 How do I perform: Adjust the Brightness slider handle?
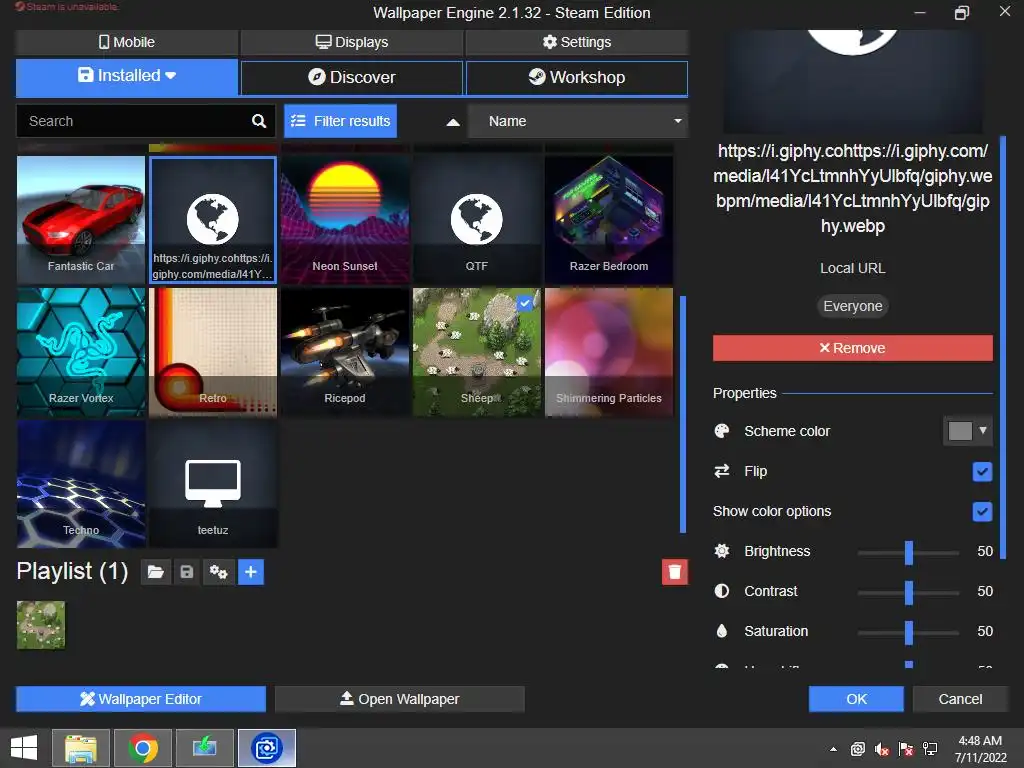(908, 552)
